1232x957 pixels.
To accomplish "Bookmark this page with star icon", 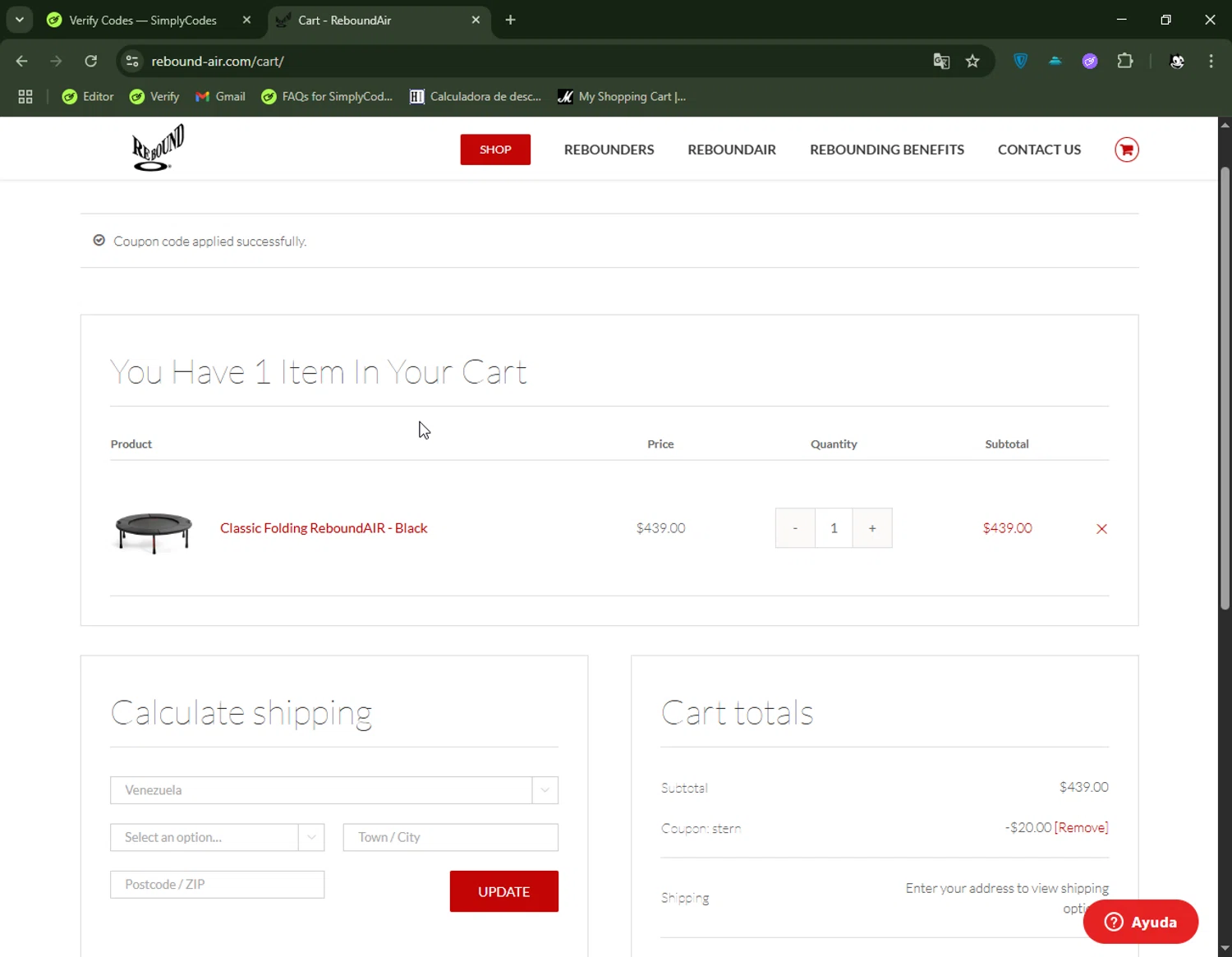I will point(972,61).
